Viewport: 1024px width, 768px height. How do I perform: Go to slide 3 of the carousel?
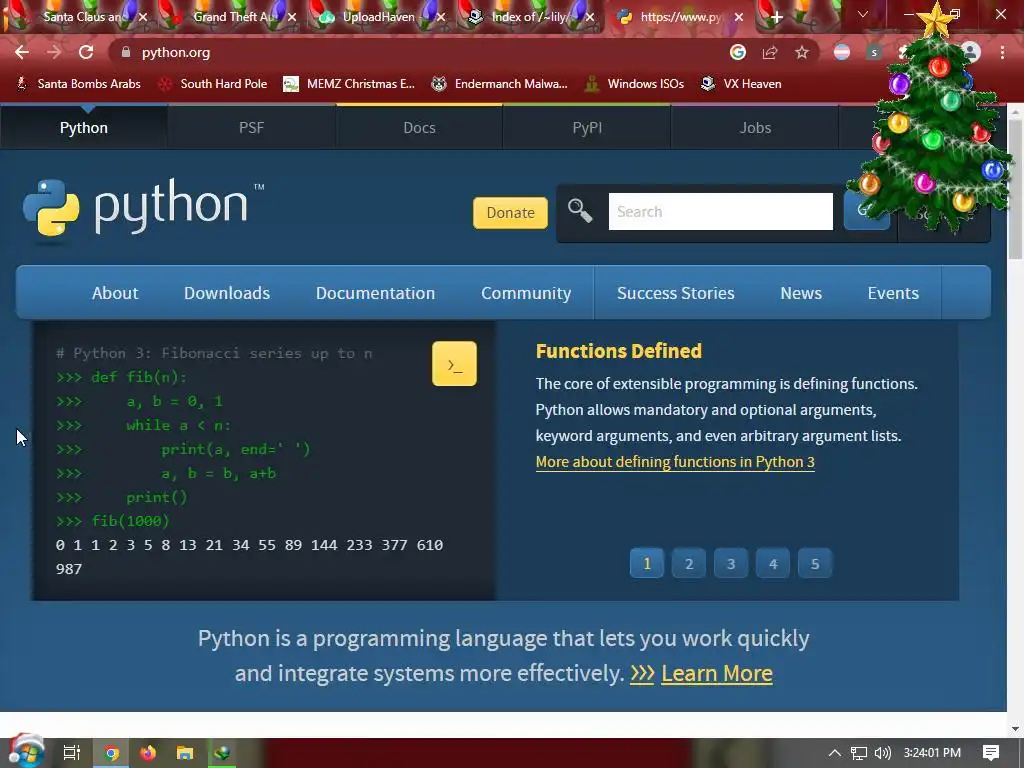coord(731,564)
